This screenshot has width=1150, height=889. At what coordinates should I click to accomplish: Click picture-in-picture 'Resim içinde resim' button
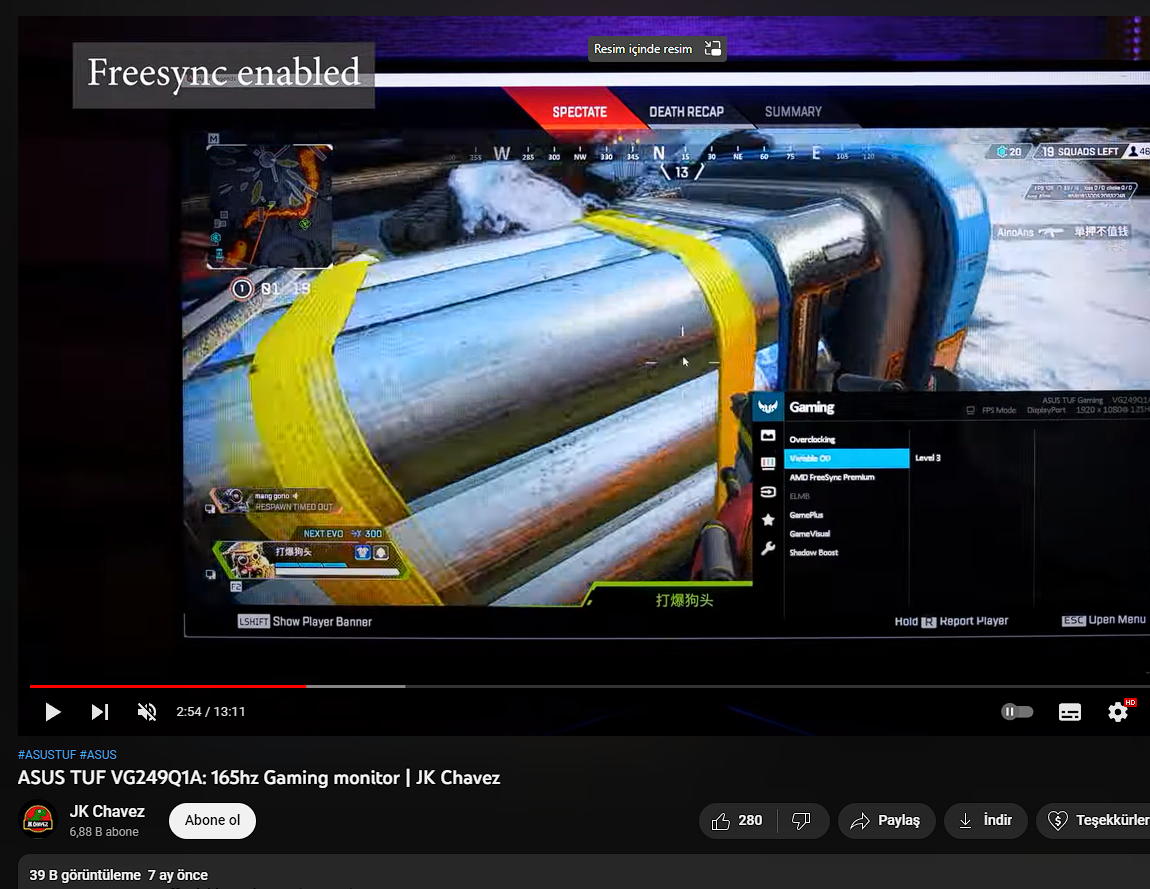(x=657, y=49)
